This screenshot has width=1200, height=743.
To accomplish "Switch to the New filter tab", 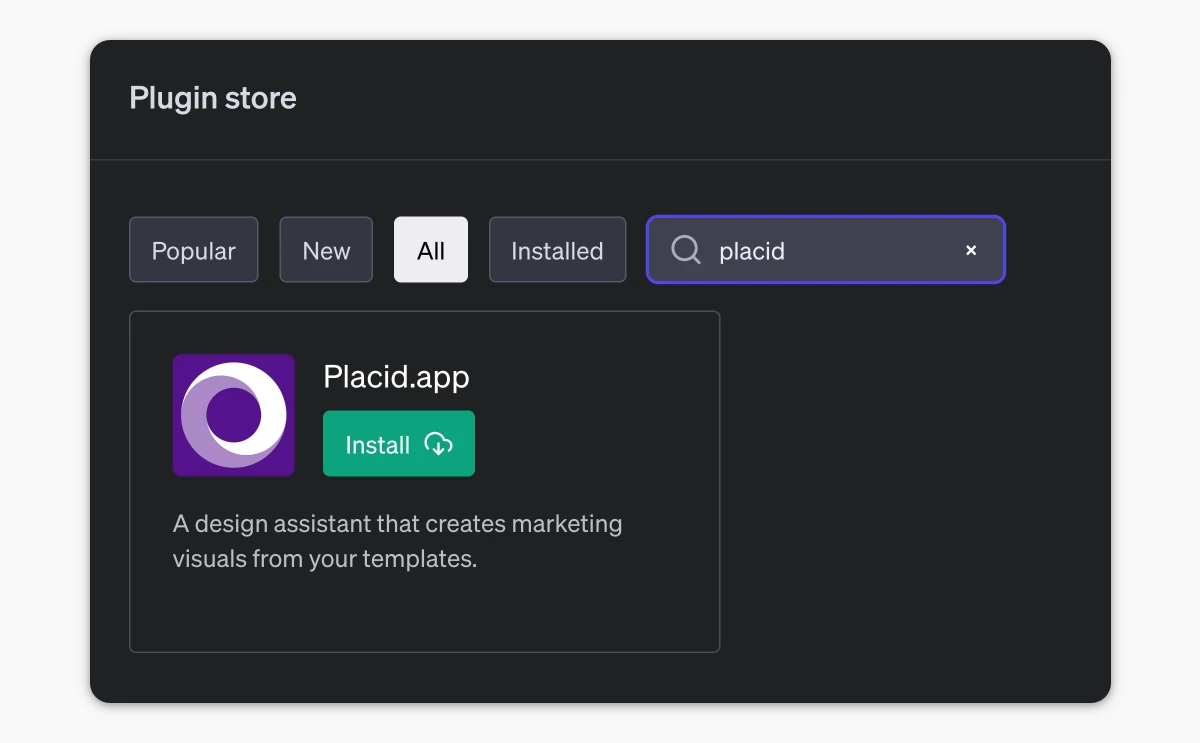I will 326,250.
